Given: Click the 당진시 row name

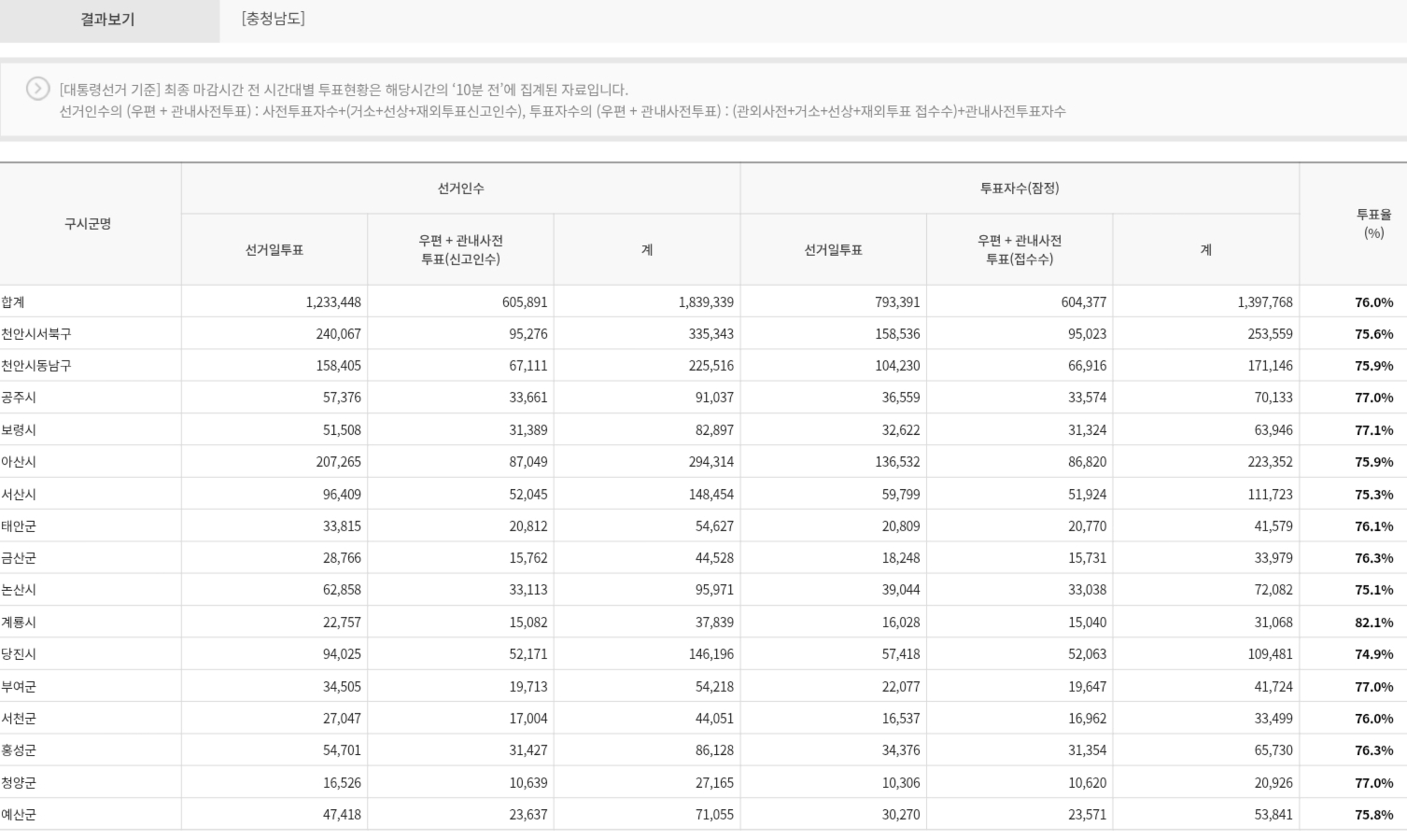Looking at the screenshot, I should tap(18, 655).
